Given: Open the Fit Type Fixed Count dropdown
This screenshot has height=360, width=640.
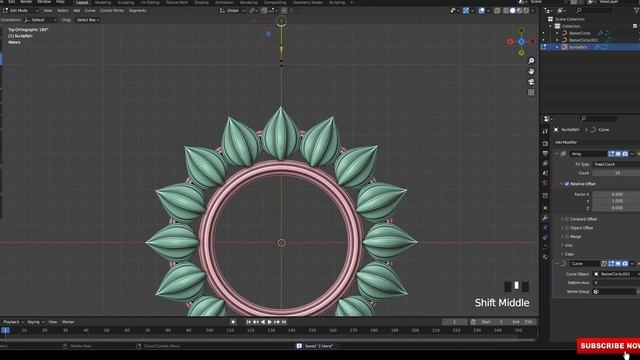Looking at the screenshot, I should [616, 164].
